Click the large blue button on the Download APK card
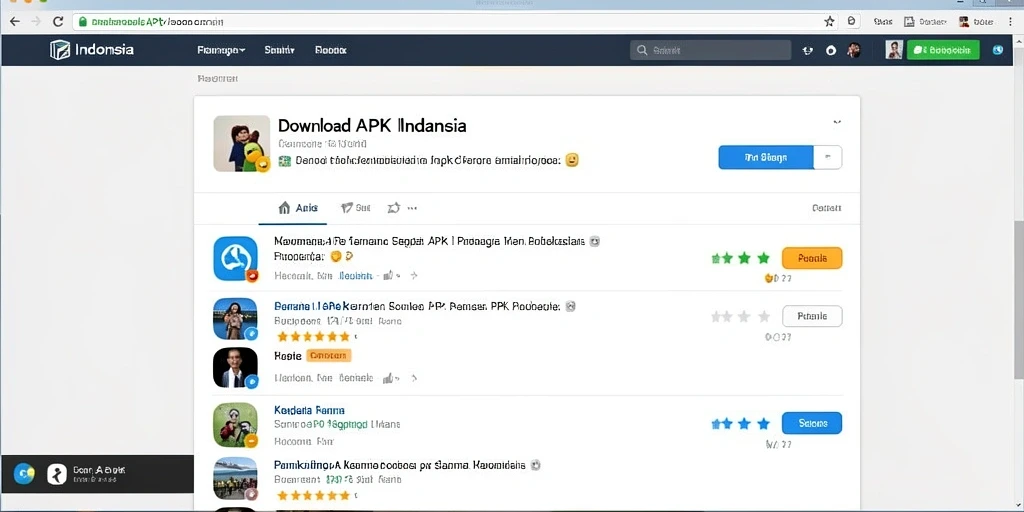The image size is (1024, 512). pos(765,157)
